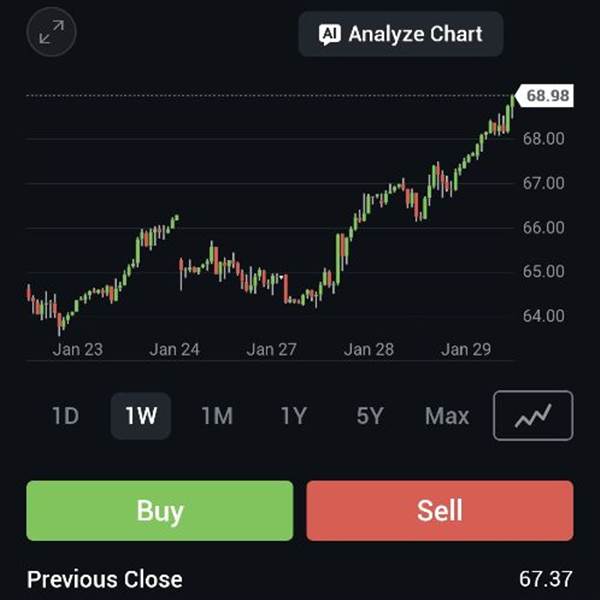Select the 1D time range
Screen dimensions: 600x600
65,416
